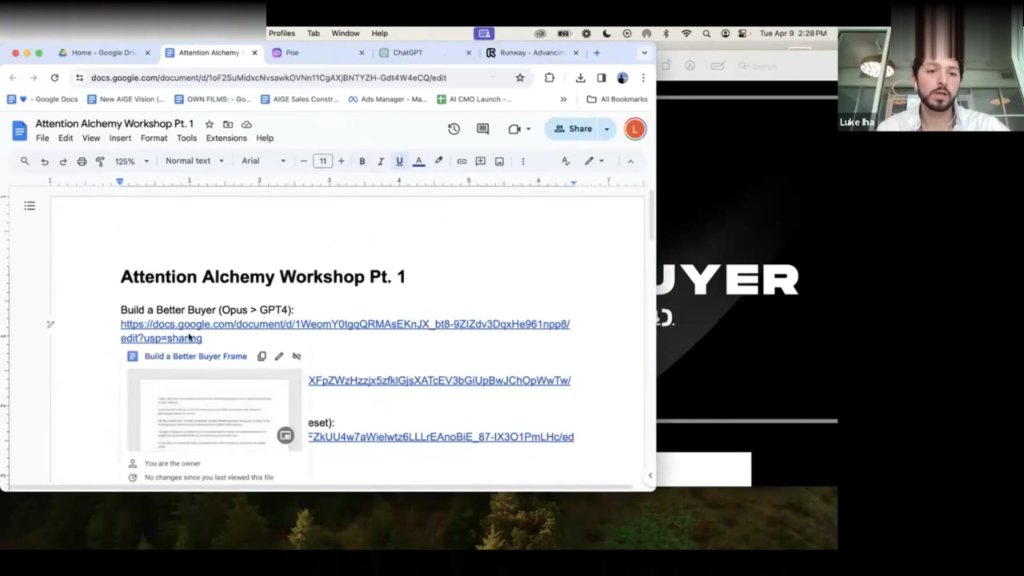Toggle the browser side panel

(601, 78)
